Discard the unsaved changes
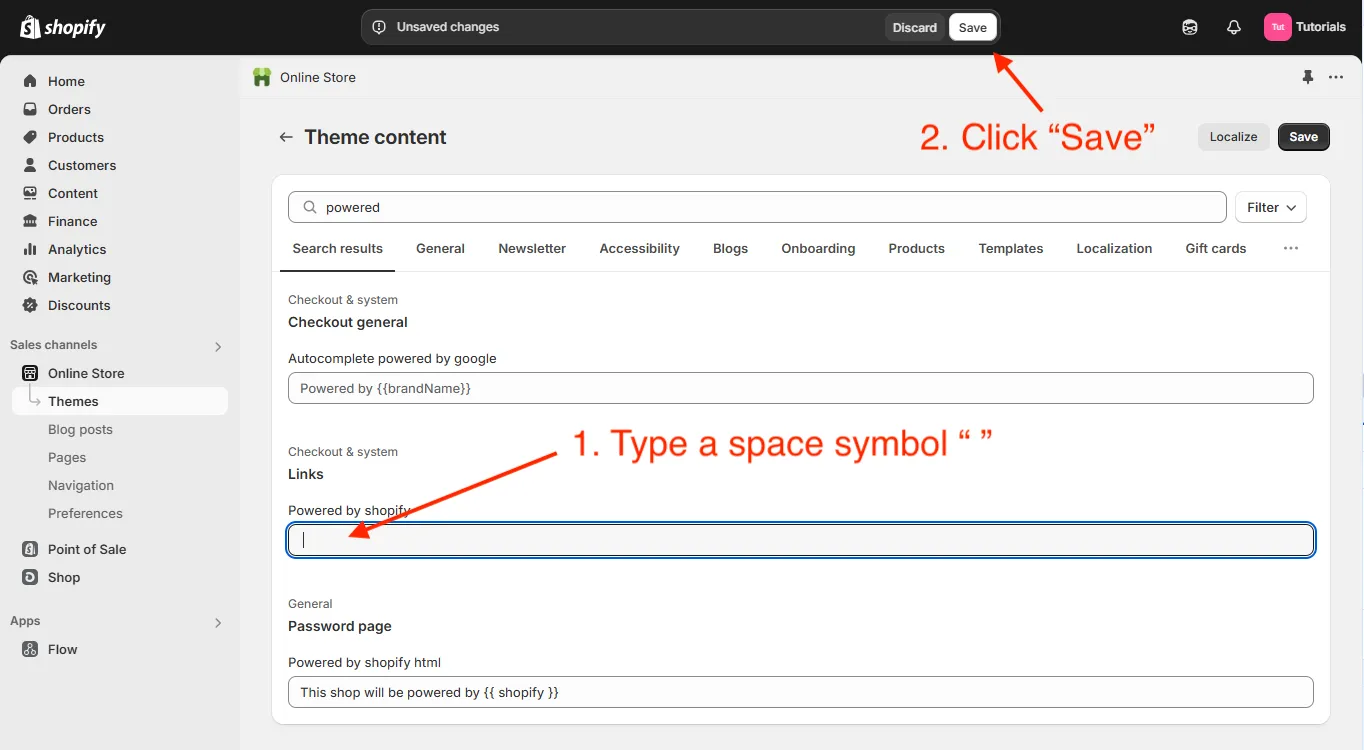 (913, 27)
